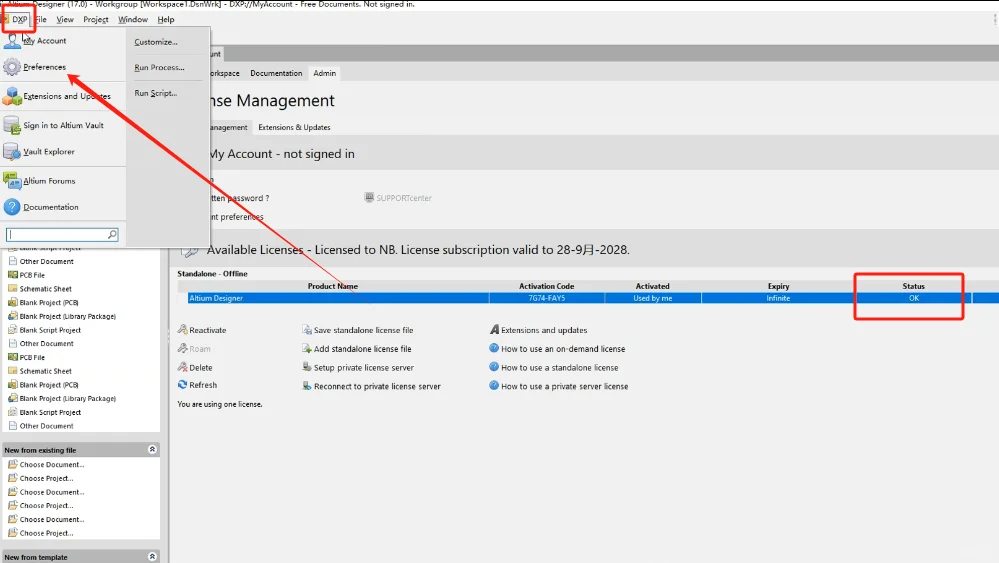Collapse the New from existing file section

[x=152, y=450]
